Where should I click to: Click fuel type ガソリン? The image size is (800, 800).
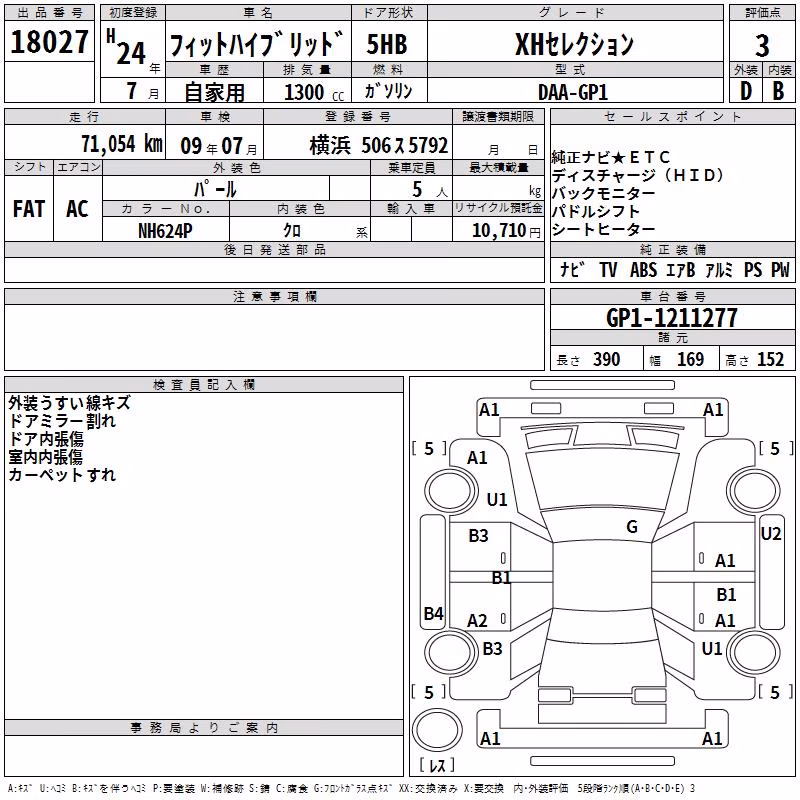pos(388,91)
